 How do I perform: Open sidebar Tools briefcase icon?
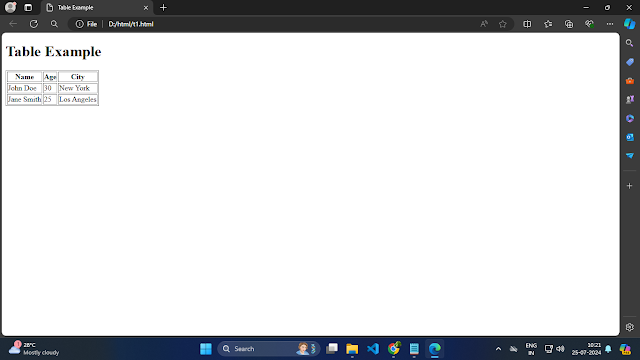point(630,81)
